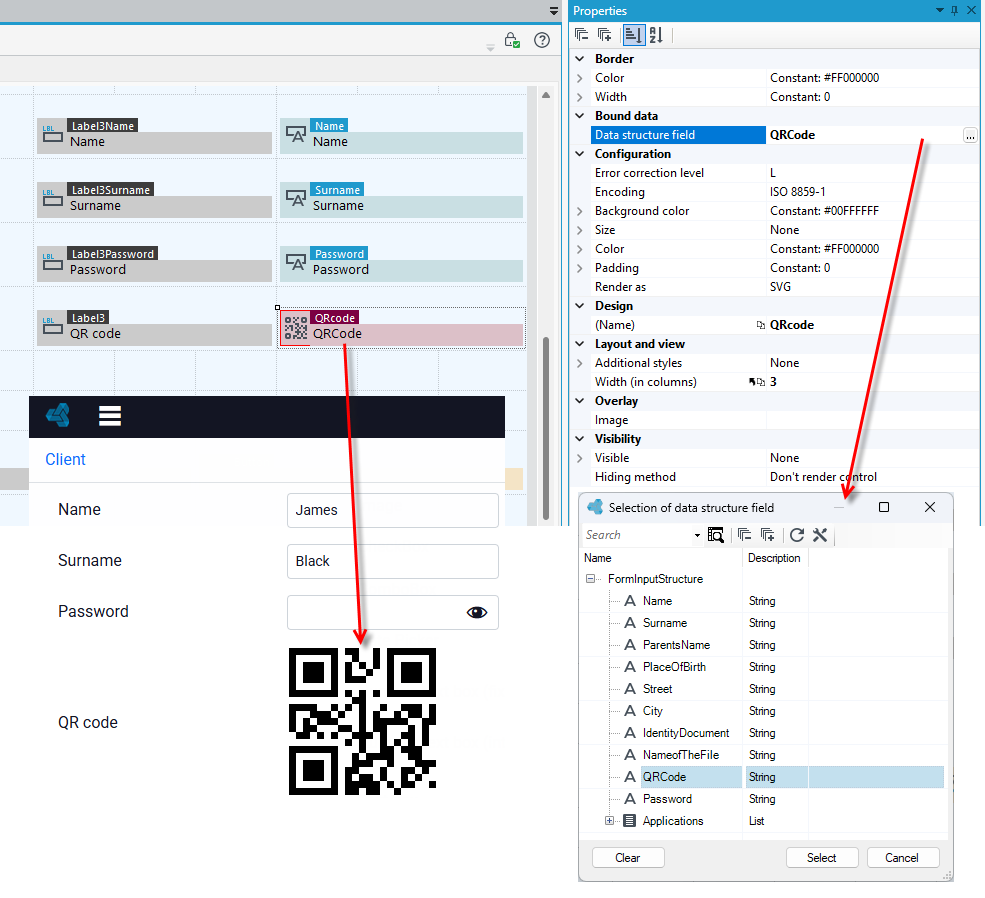Click the Clear button in the dialog

click(628, 858)
